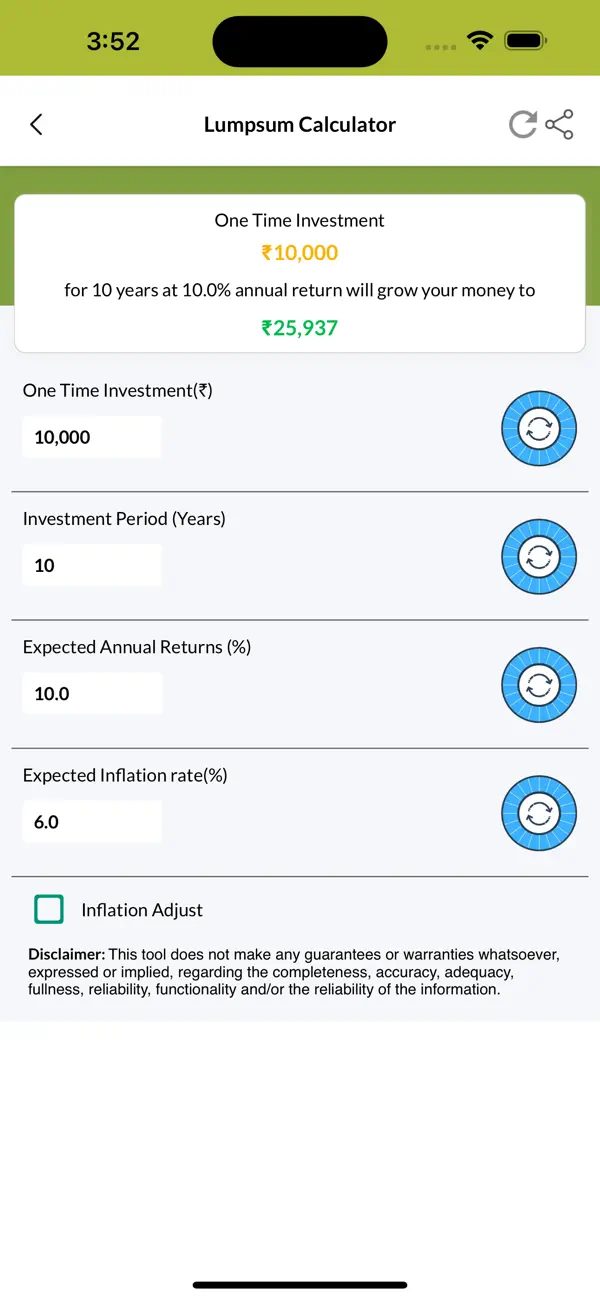Edit the One Time Investment amount
The image size is (600, 1300).
click(x=92, y=437)
